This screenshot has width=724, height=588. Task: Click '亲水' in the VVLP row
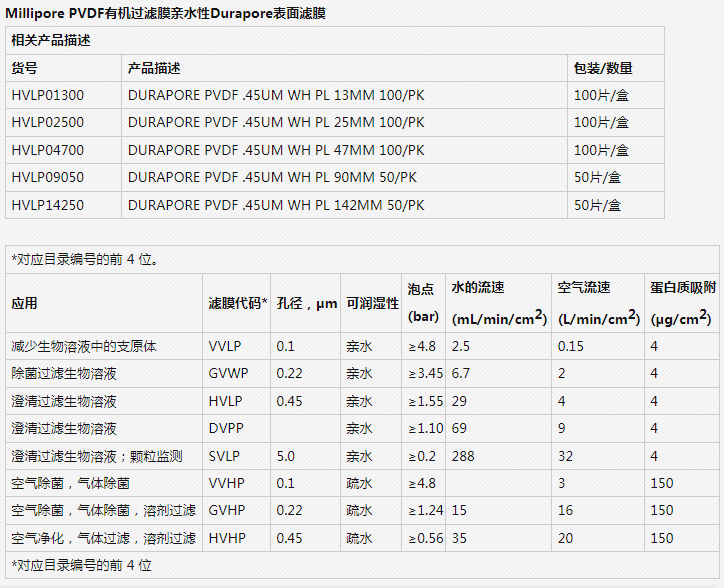point(359,346)
